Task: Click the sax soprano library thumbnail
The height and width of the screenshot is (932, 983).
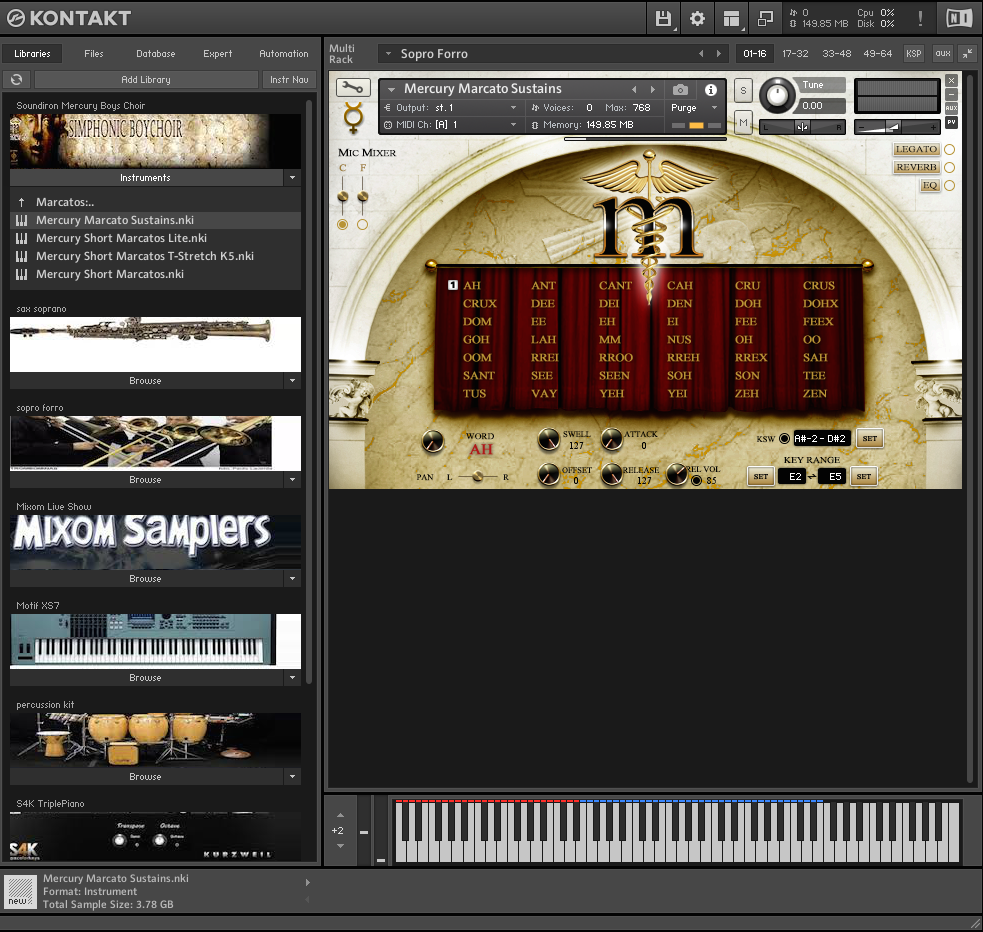Action: pyautogui.click(x=155, y=344)
